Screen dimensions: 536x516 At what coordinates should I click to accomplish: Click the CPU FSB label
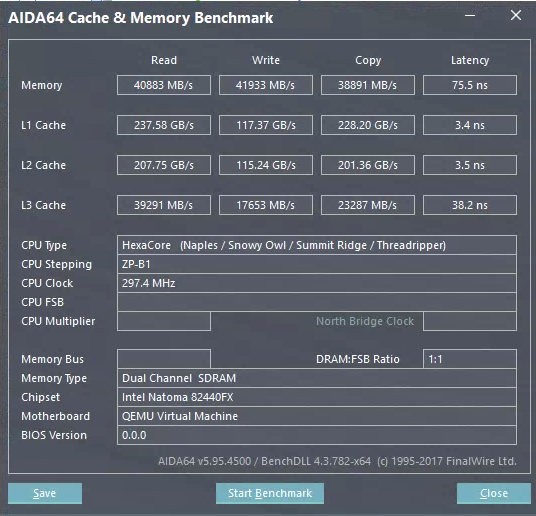[x=42, y=302]
